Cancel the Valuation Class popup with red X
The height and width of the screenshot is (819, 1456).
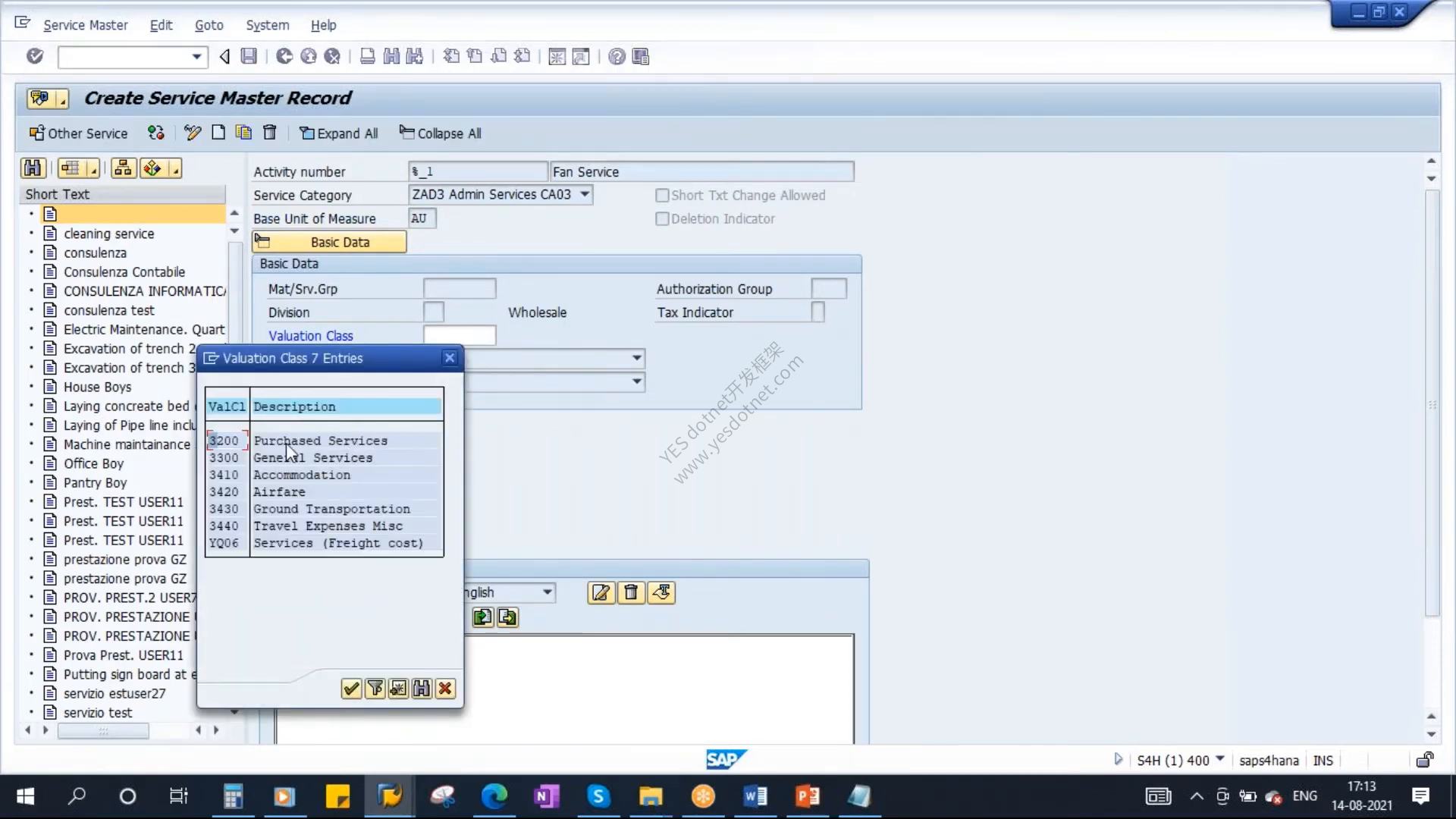pos(445,688)
